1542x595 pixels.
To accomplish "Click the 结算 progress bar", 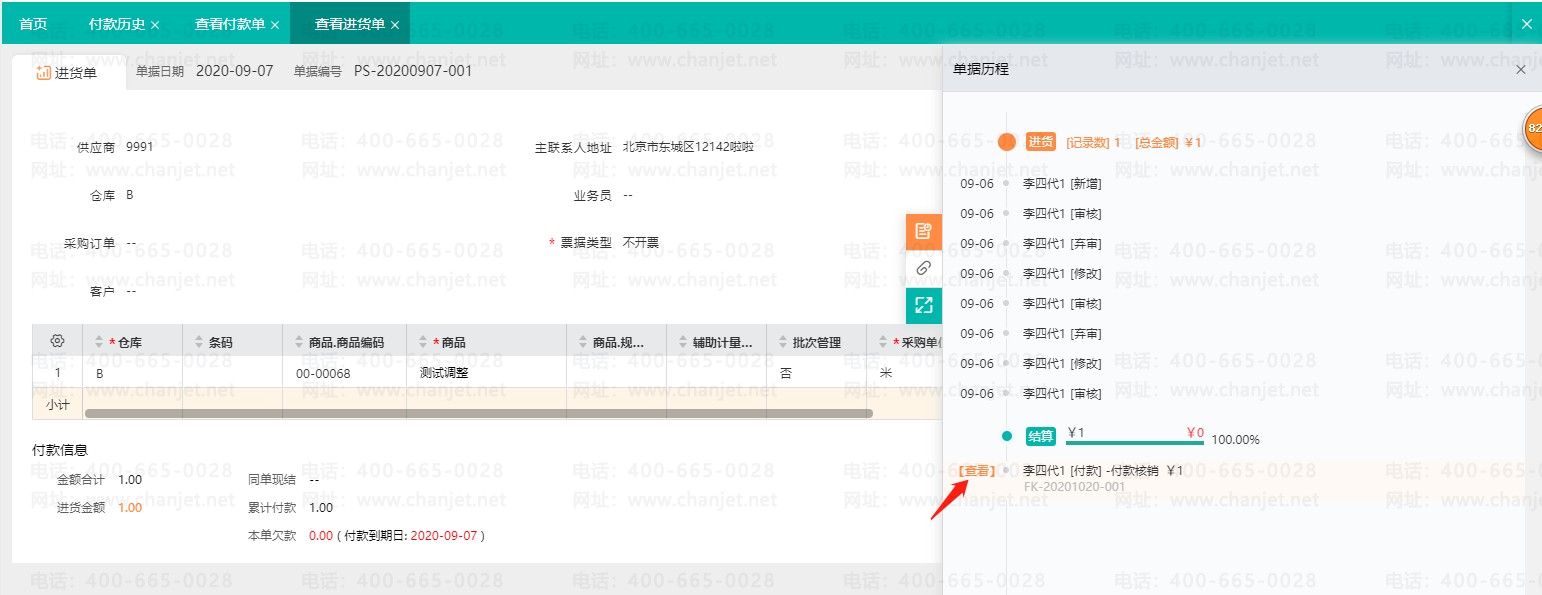I will click(x=1135, y=442).
